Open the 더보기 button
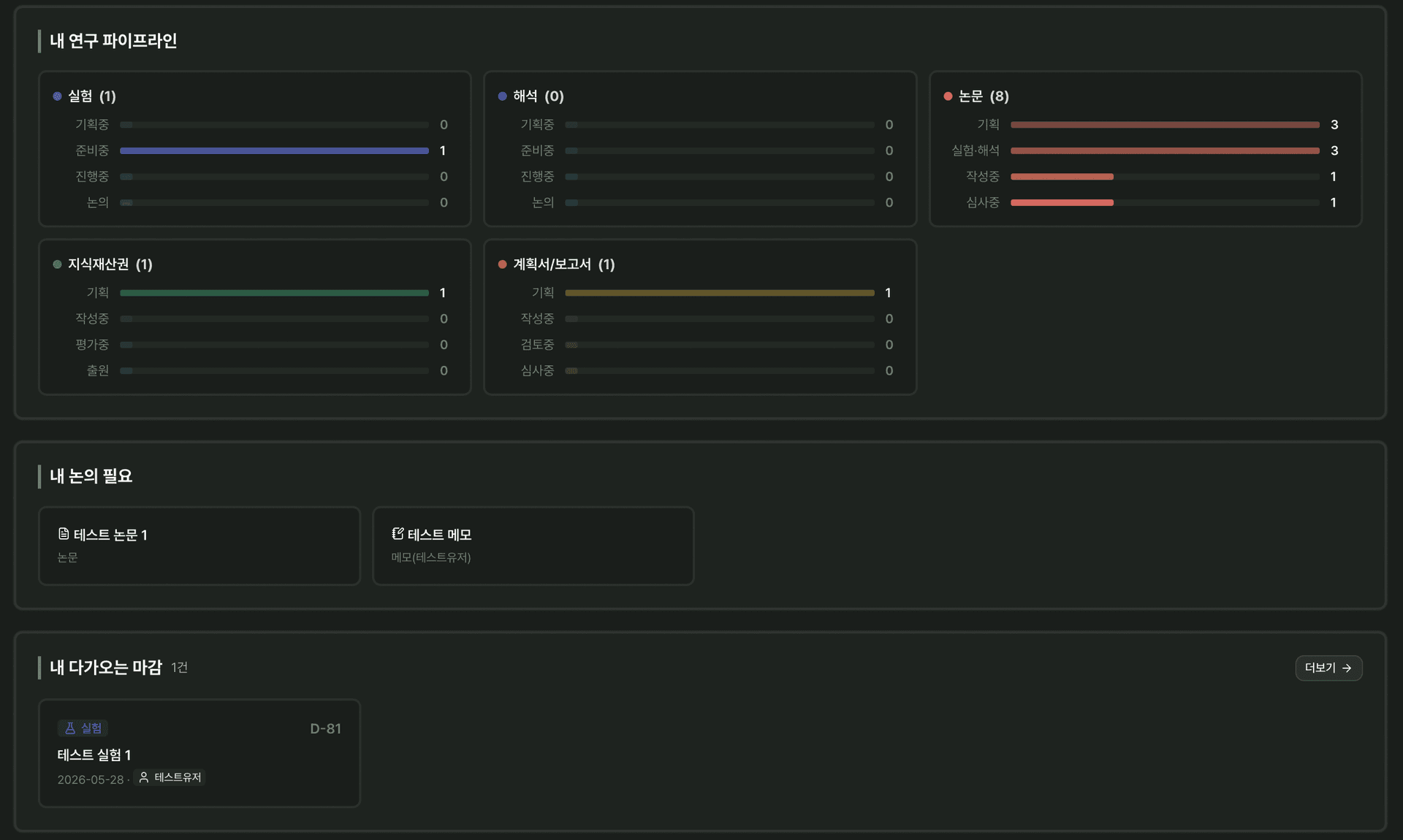The width and height of the screenshot is (1403, 840). 1328,668
